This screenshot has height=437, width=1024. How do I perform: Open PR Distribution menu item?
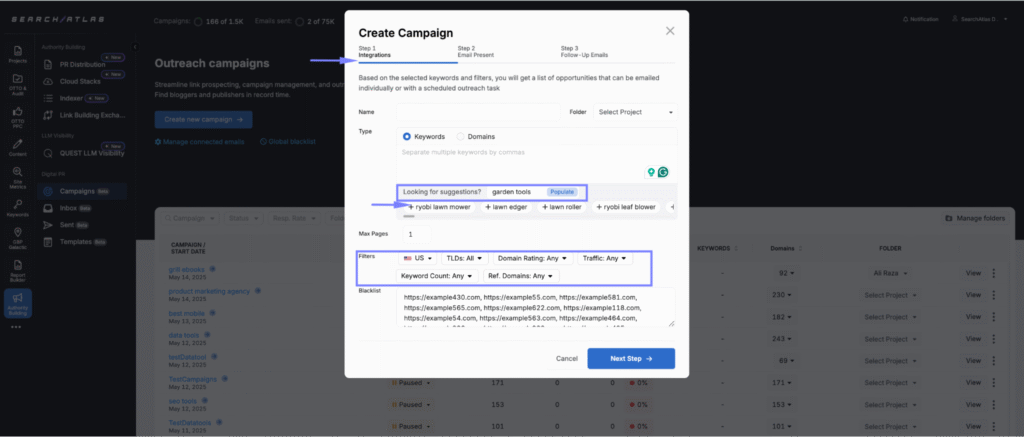[x=81, y=65]
